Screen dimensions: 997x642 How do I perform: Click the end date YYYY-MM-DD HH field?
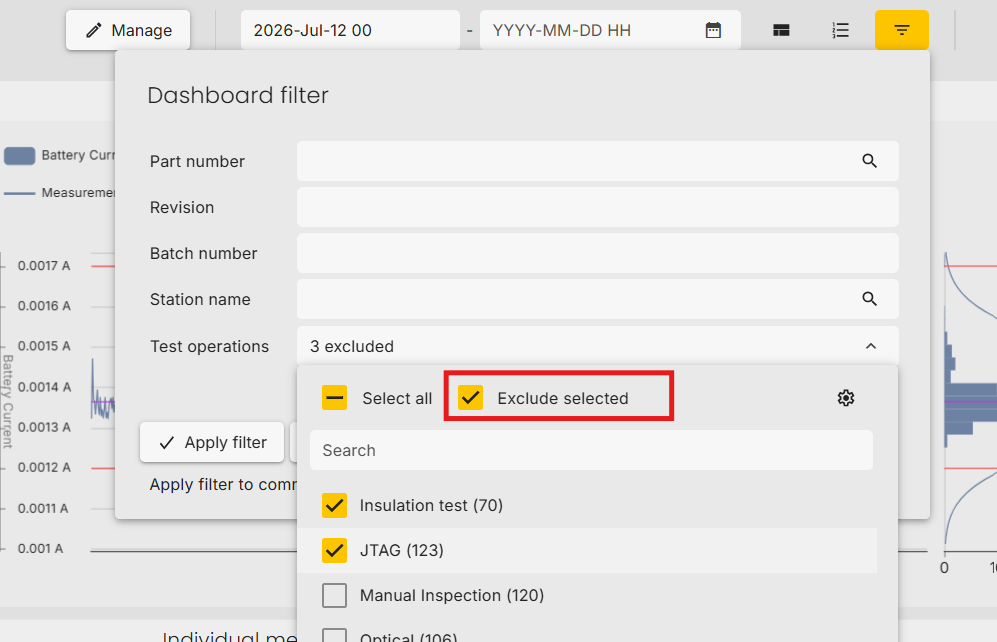[591, 30]
